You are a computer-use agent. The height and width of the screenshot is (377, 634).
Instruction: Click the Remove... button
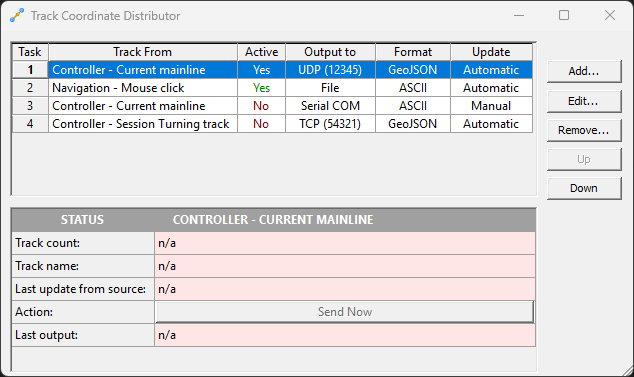click(x=584, y=130)
